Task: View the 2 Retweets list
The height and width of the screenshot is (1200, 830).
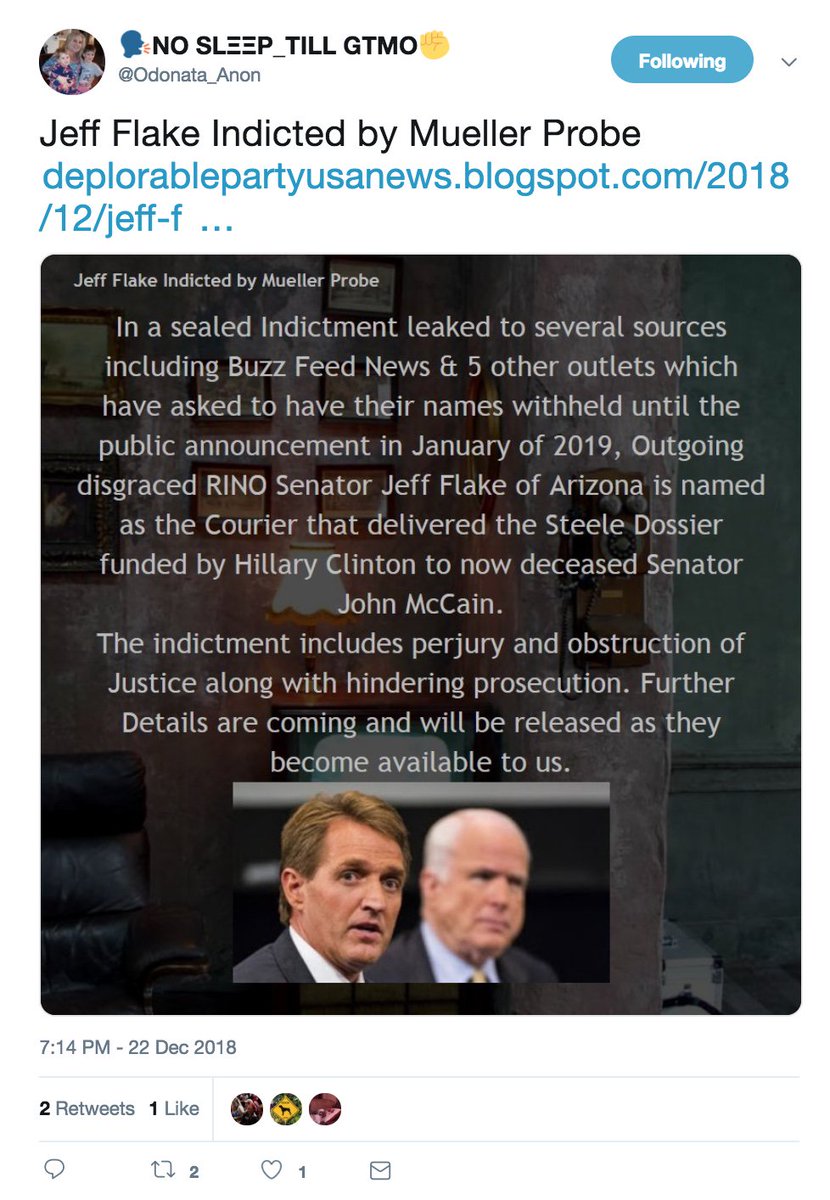Action: tap(87, 1109)
